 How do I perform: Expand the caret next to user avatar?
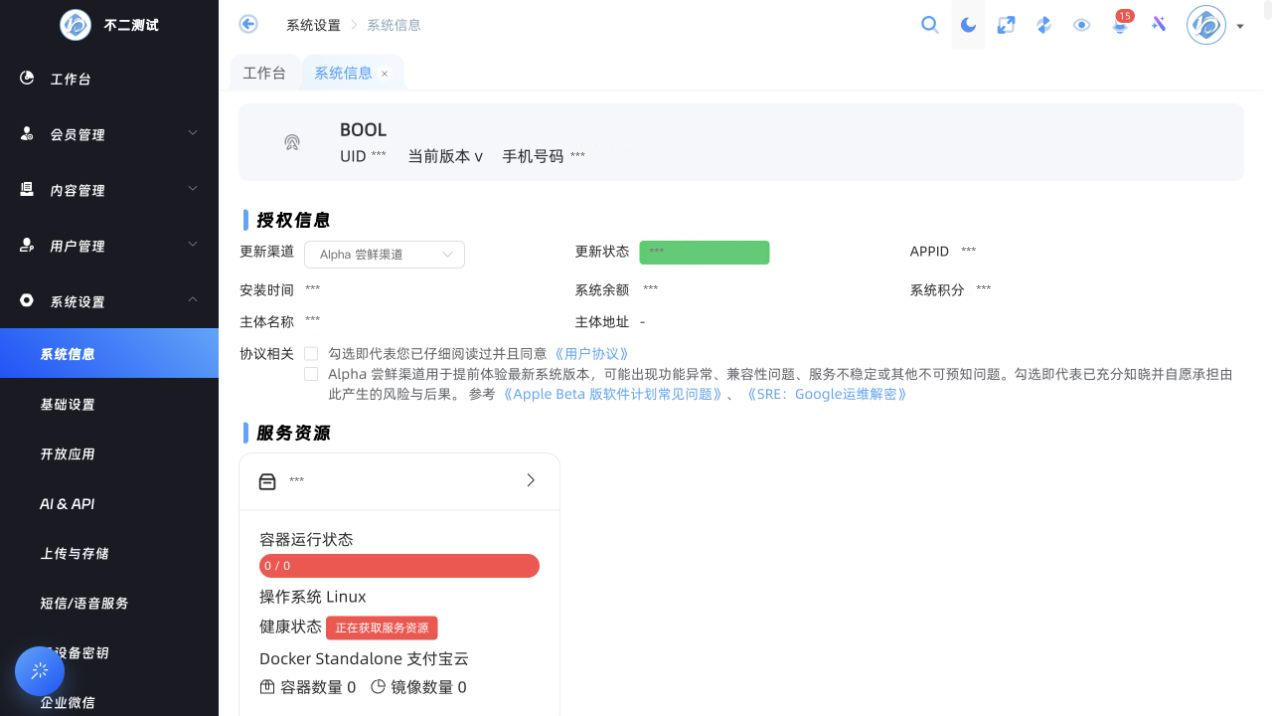1240,26
